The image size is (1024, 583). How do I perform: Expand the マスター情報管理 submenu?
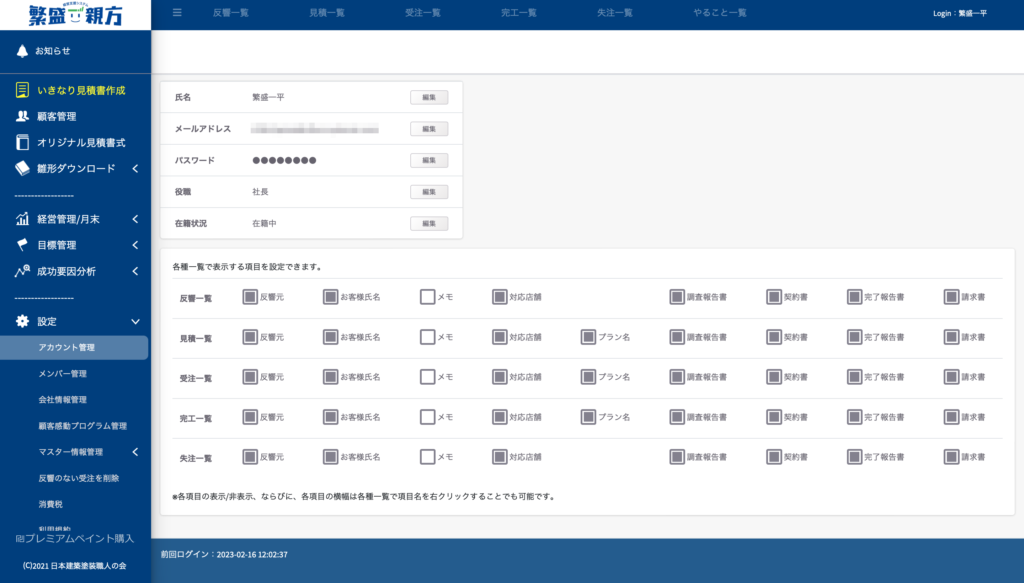(x=135, y=452)
